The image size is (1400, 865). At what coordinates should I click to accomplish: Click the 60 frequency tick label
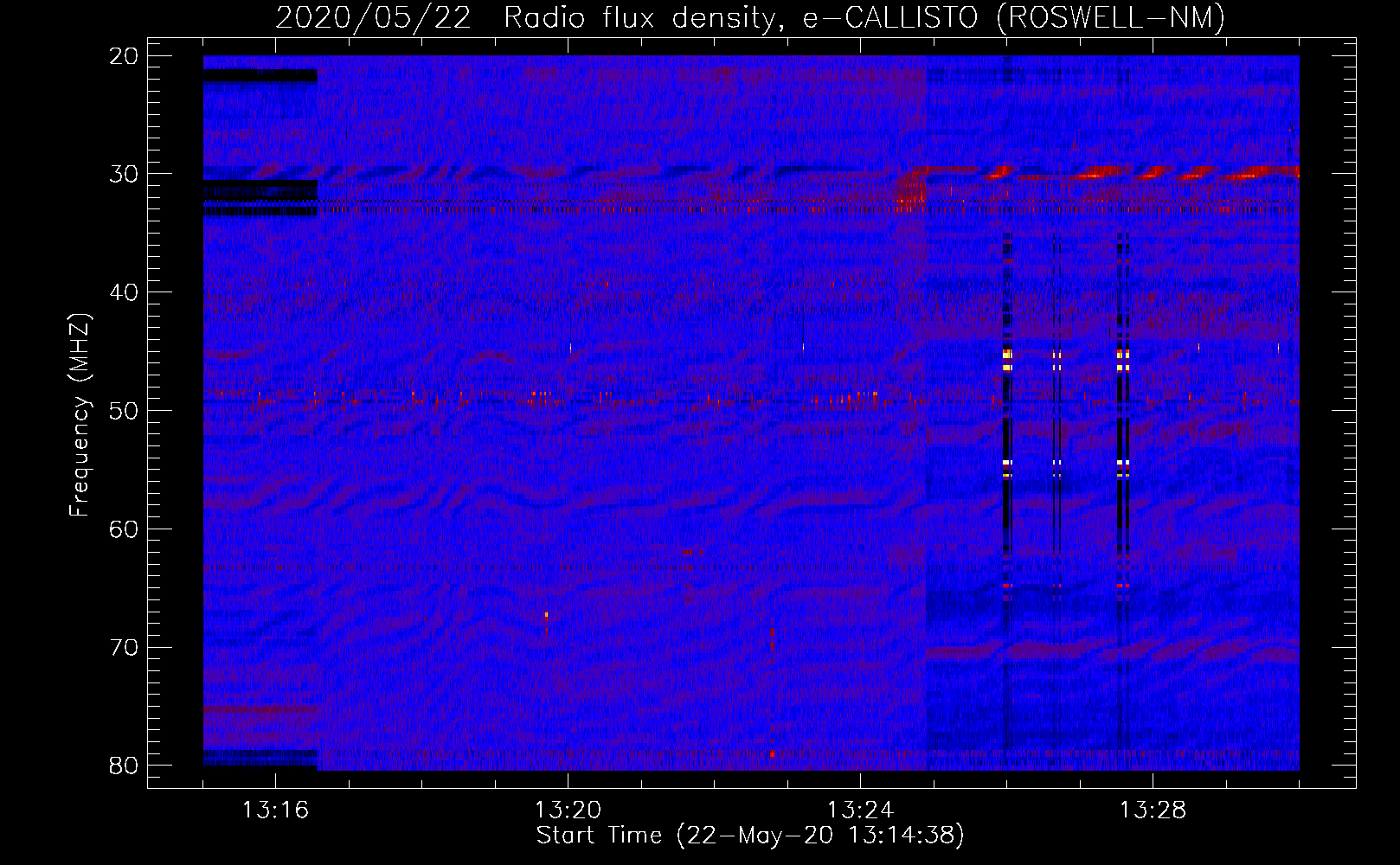coord(124,529)
